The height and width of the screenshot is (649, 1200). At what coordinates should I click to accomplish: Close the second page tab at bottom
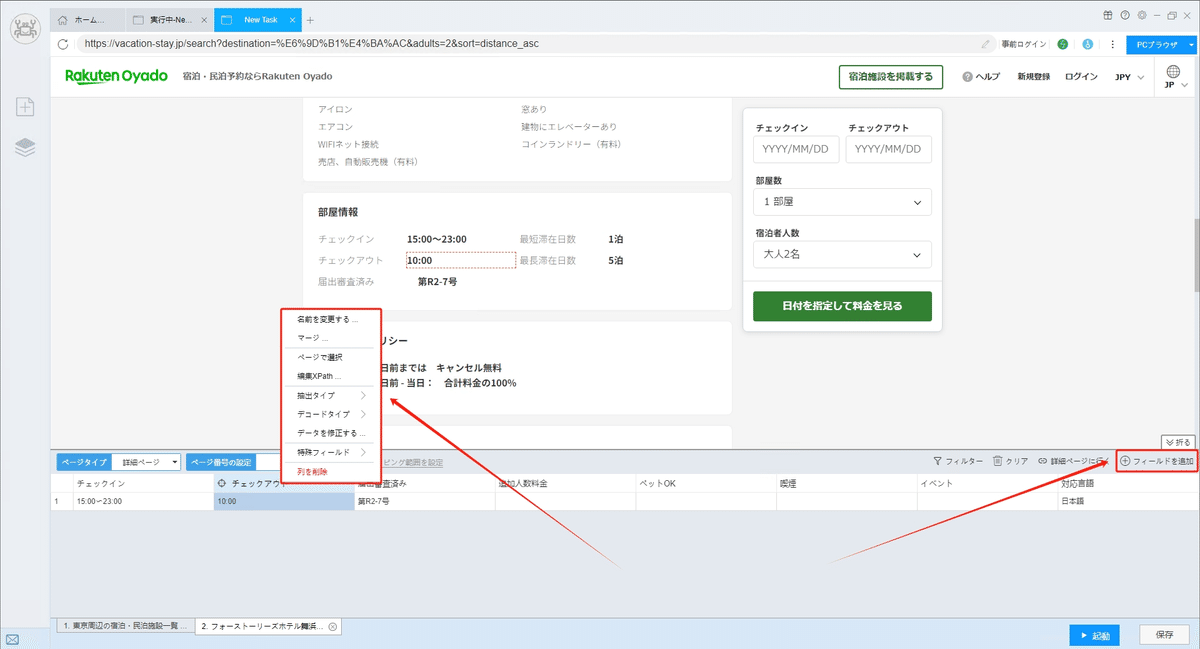pos(333,626)
